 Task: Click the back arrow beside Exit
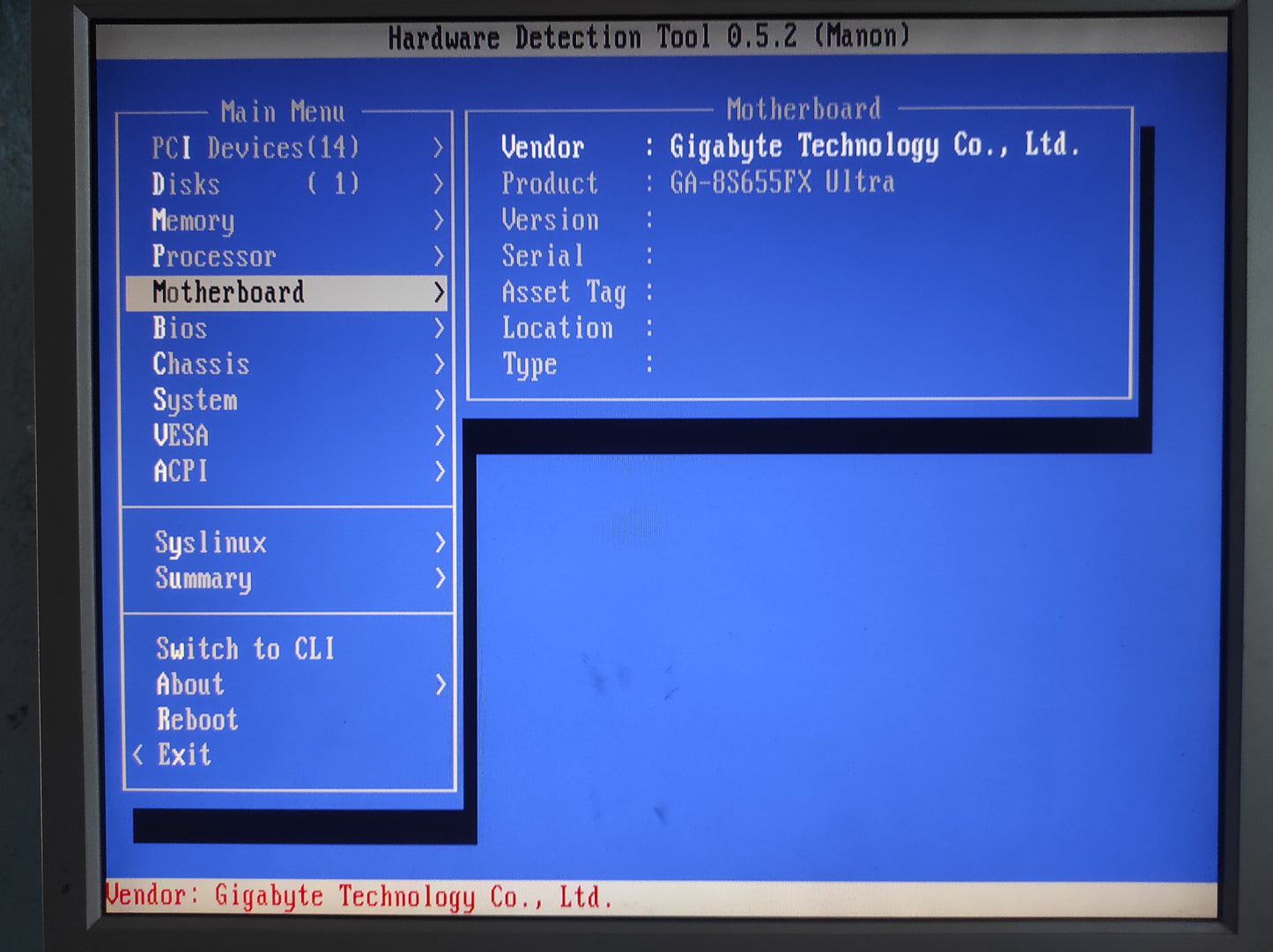tap(138, 755)
